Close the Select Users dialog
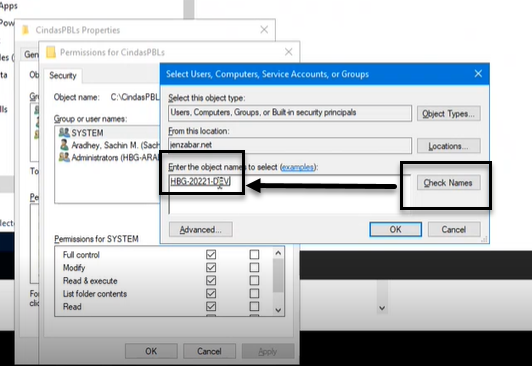This screenshot has height=366, width=532. pyautogui.click(x=478, y=74)
